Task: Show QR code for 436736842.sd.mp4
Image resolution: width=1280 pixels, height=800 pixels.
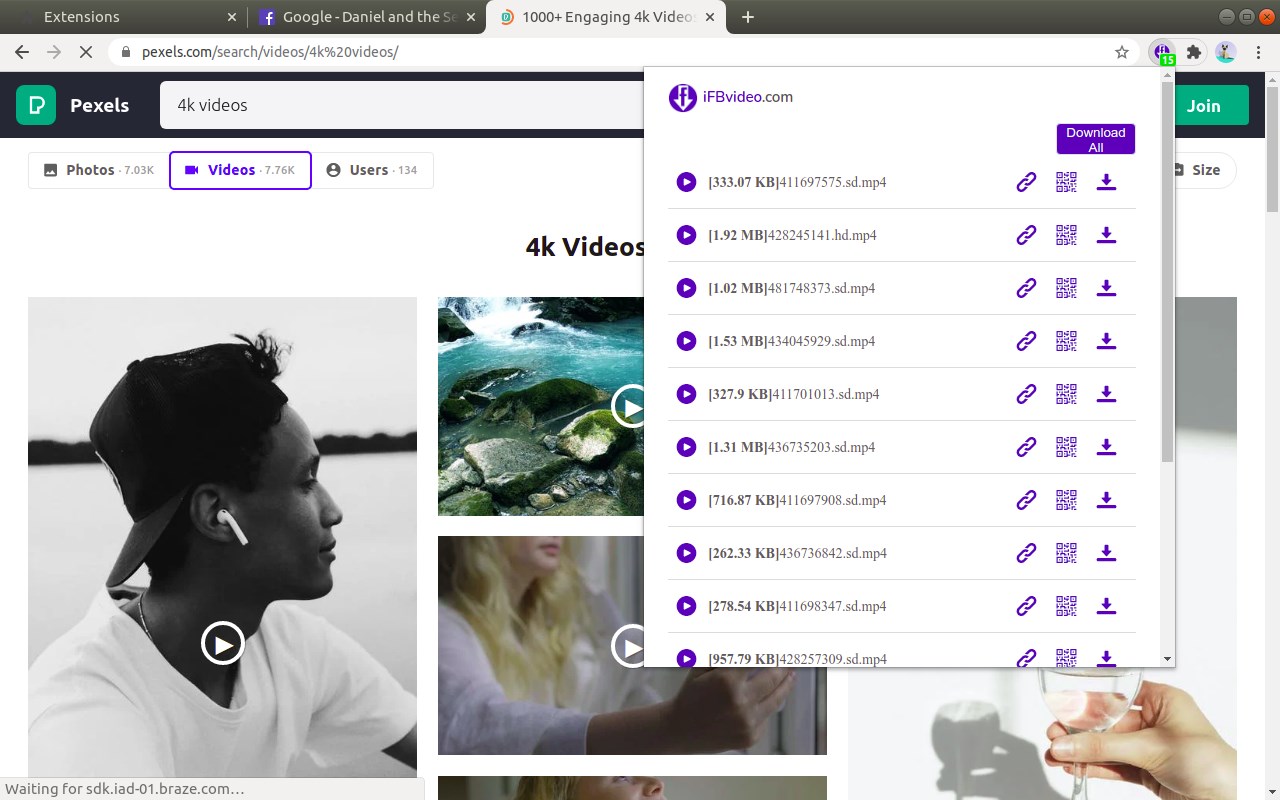Action: point(1066,553)
